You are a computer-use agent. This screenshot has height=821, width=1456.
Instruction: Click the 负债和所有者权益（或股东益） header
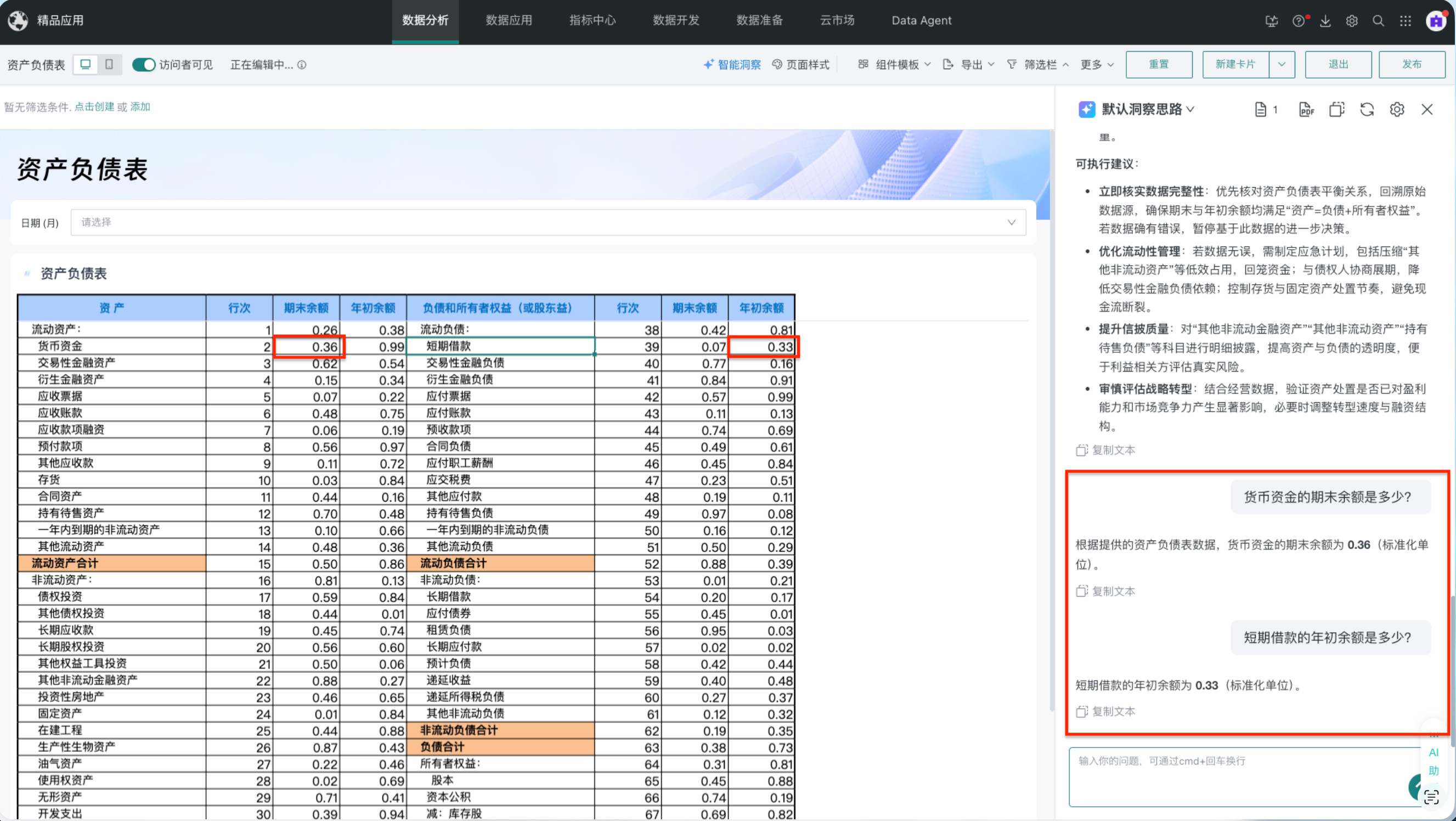click(500, 307)
